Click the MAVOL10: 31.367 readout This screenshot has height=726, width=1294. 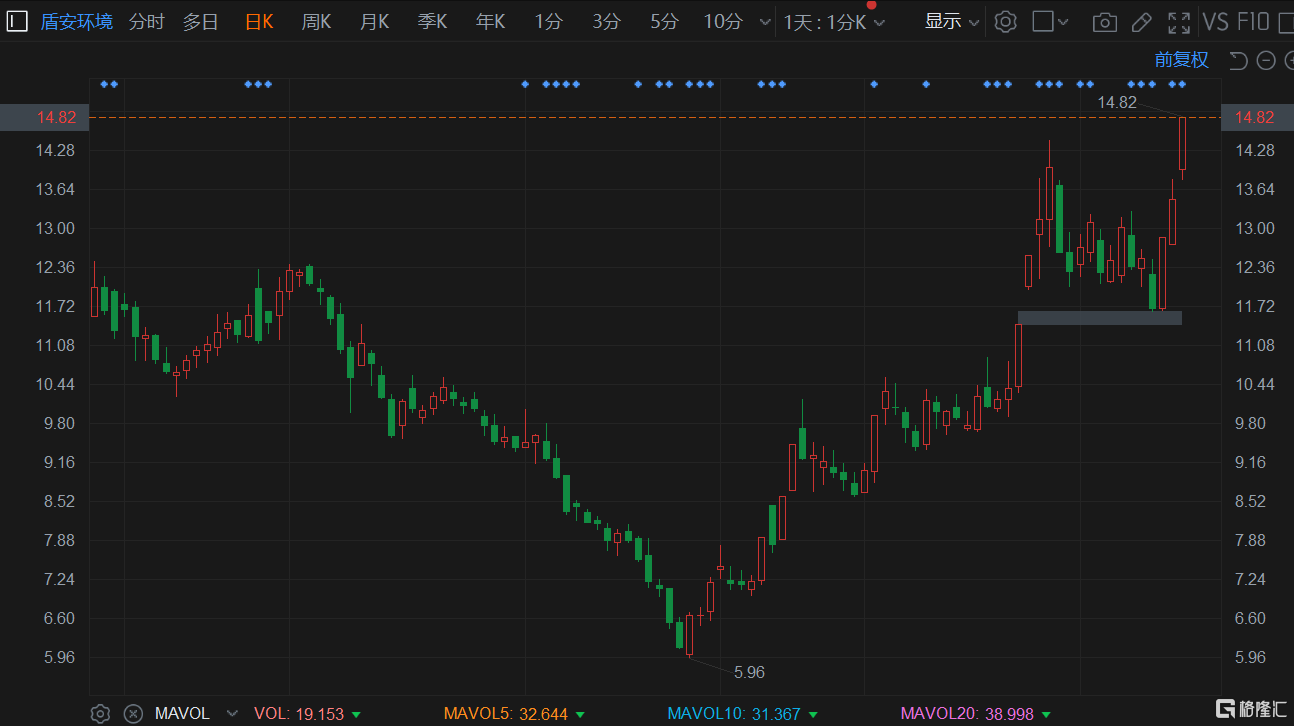(734, 714)
